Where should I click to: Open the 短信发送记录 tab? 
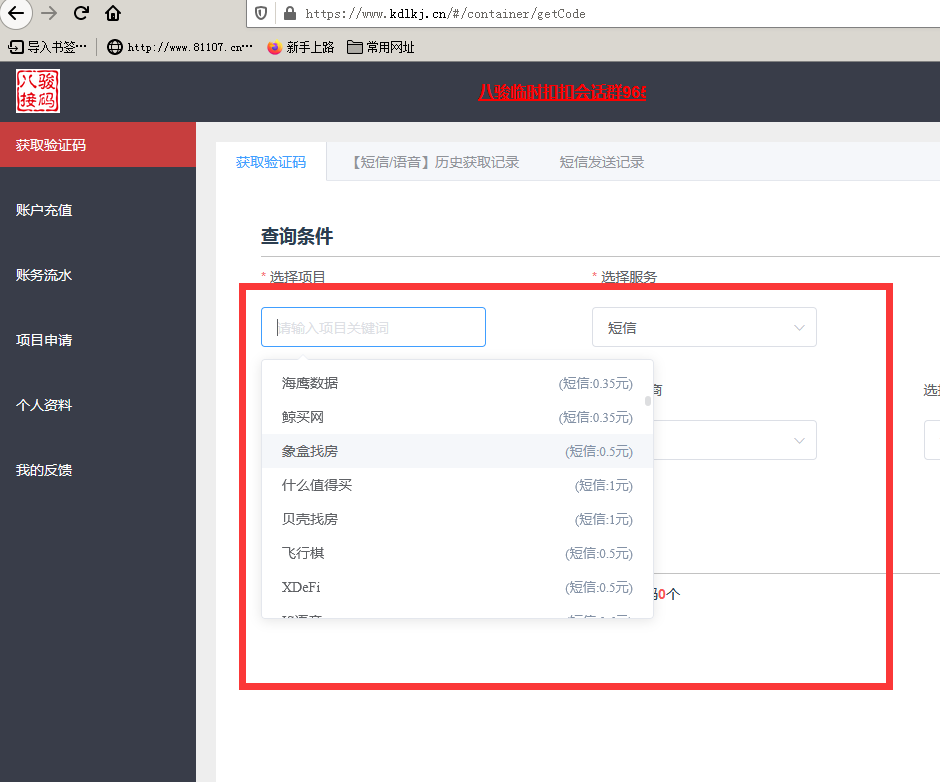(601, 162)
